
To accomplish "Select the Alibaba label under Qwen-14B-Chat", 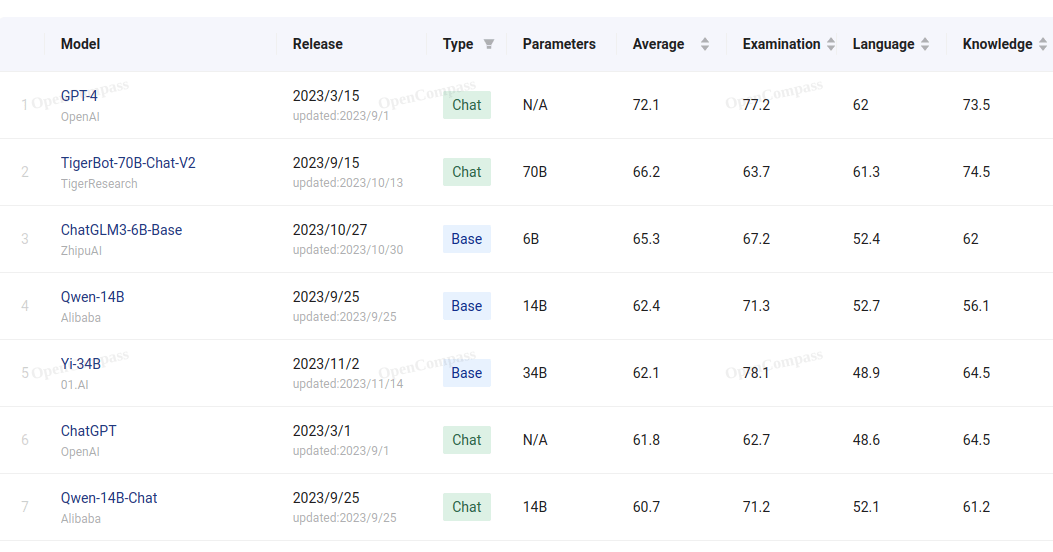I will (81, 519).
